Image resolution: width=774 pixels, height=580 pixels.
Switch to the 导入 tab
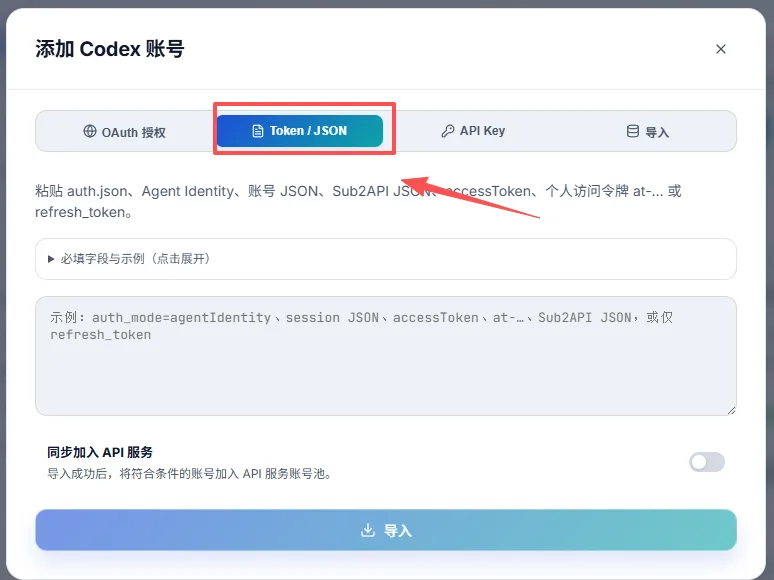[x=647, y=131]
